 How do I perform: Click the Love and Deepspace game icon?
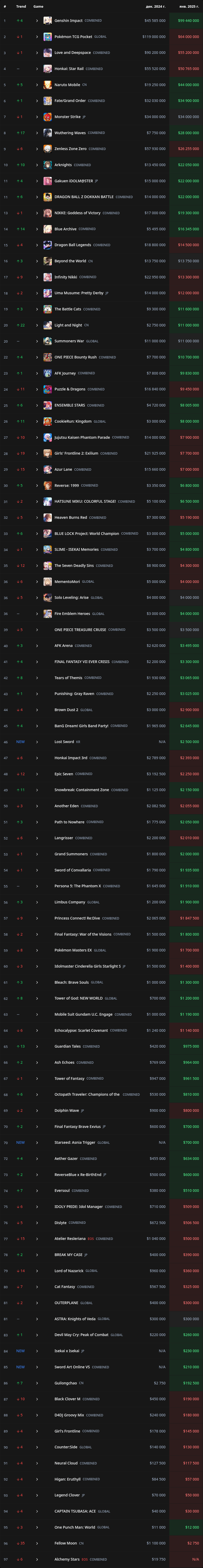point(48,53)
